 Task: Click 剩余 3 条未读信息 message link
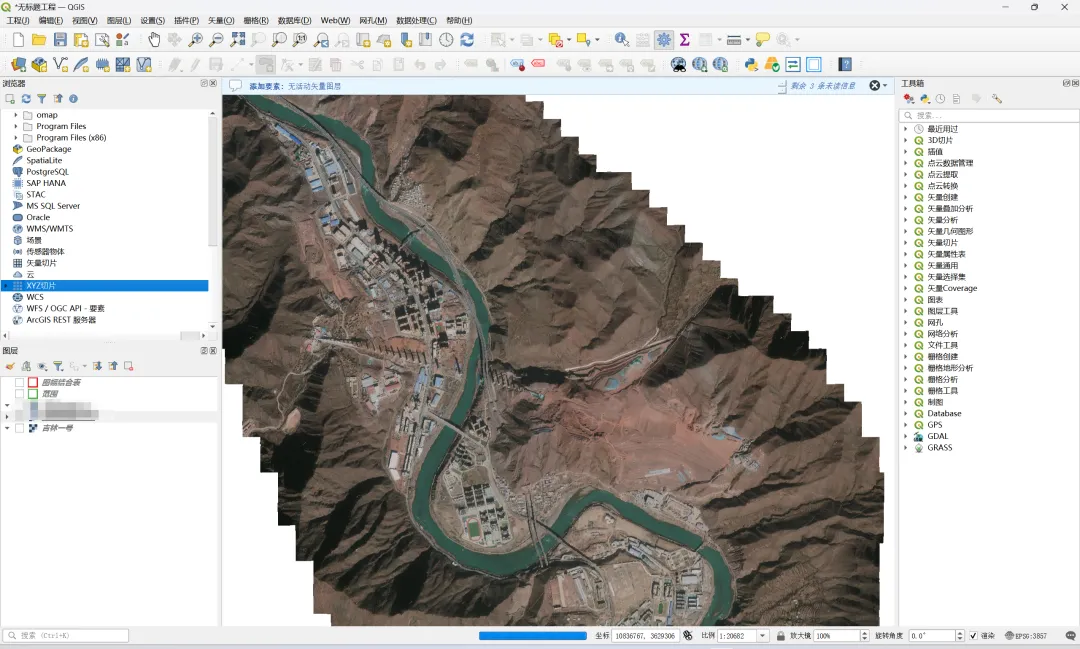click(x=823, y=86)
